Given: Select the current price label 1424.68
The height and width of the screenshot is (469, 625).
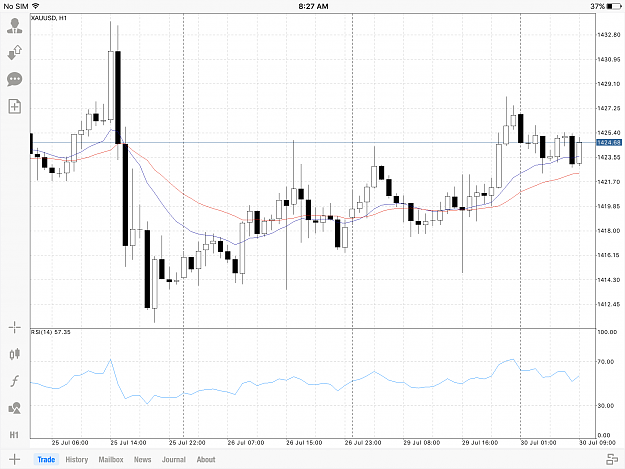Looking at the screenshot, I should coord(609,142).
